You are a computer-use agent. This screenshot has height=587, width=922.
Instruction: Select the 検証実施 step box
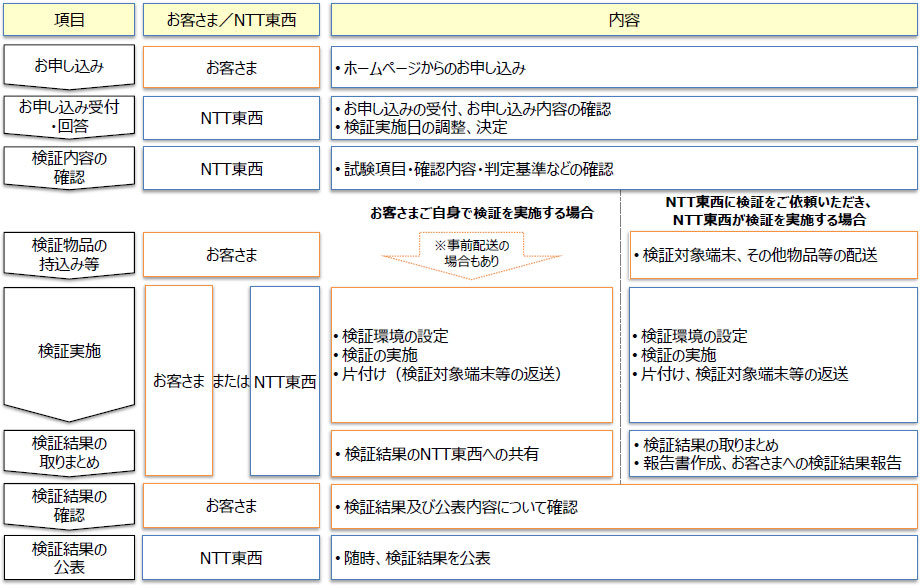pos(69,353)
